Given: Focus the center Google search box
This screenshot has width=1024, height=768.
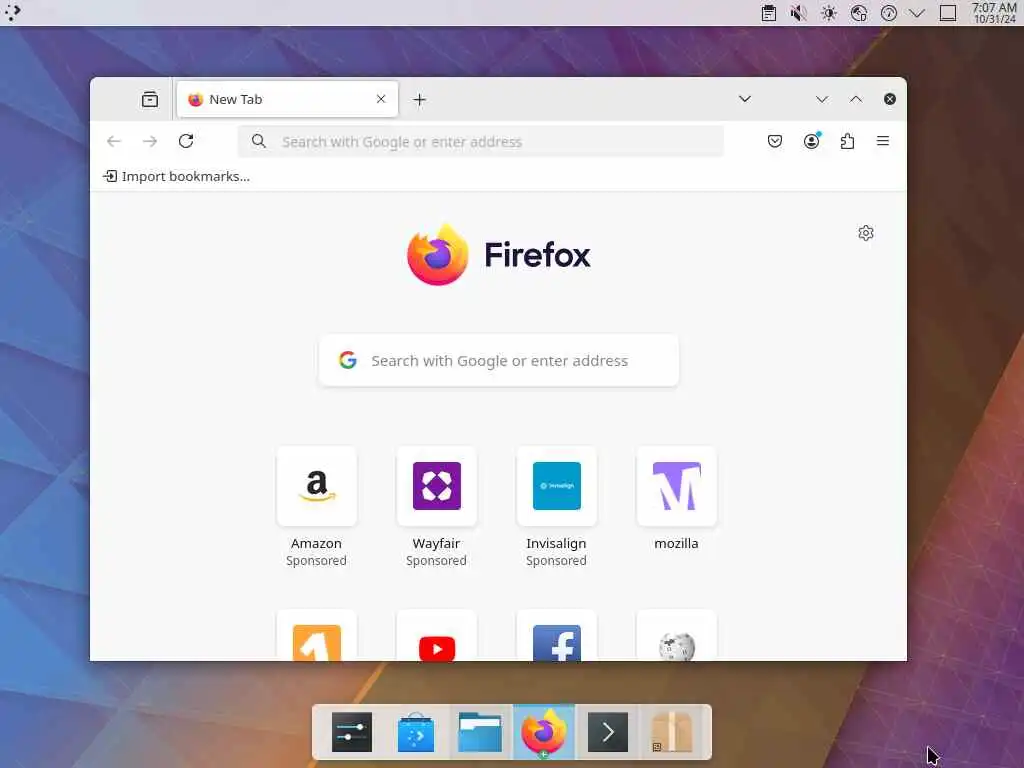Looking at the screenshot, I should coord(499,360).
